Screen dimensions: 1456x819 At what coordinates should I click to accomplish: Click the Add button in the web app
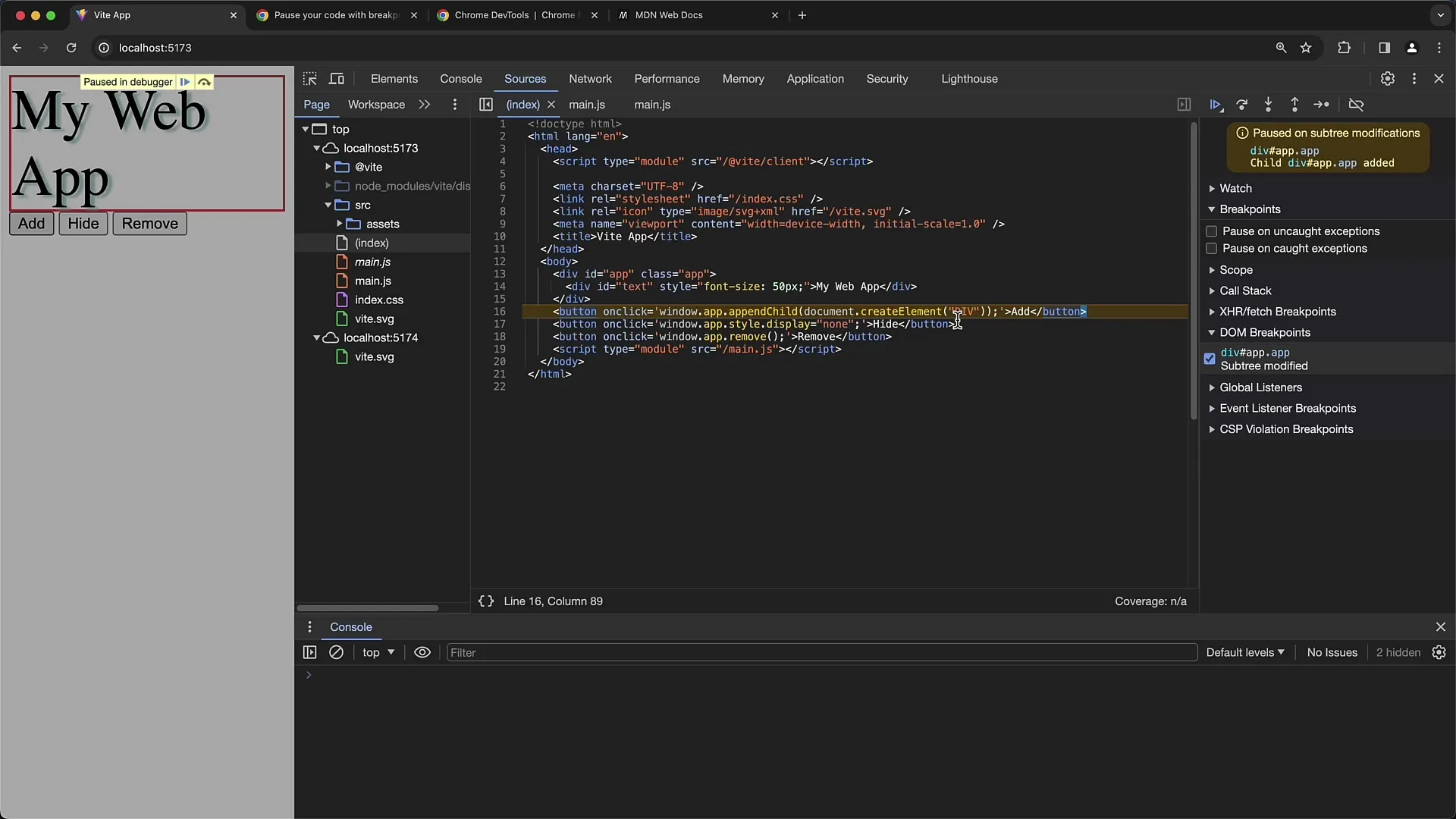pyautogui.click(x=31, y=223)
